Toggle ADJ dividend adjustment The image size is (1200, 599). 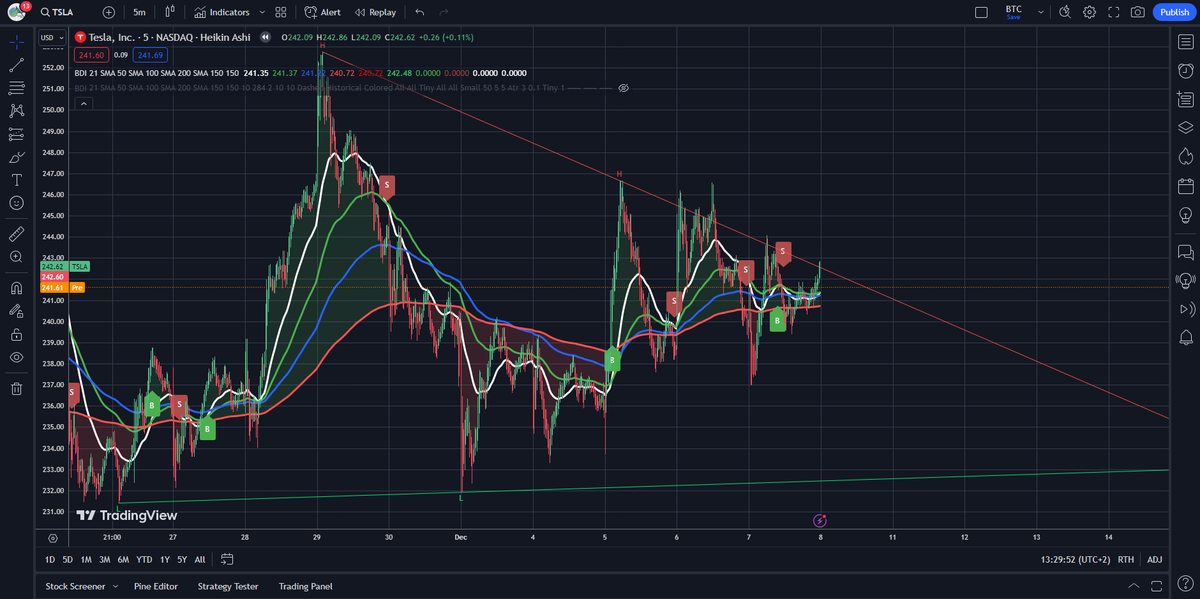1154,560
